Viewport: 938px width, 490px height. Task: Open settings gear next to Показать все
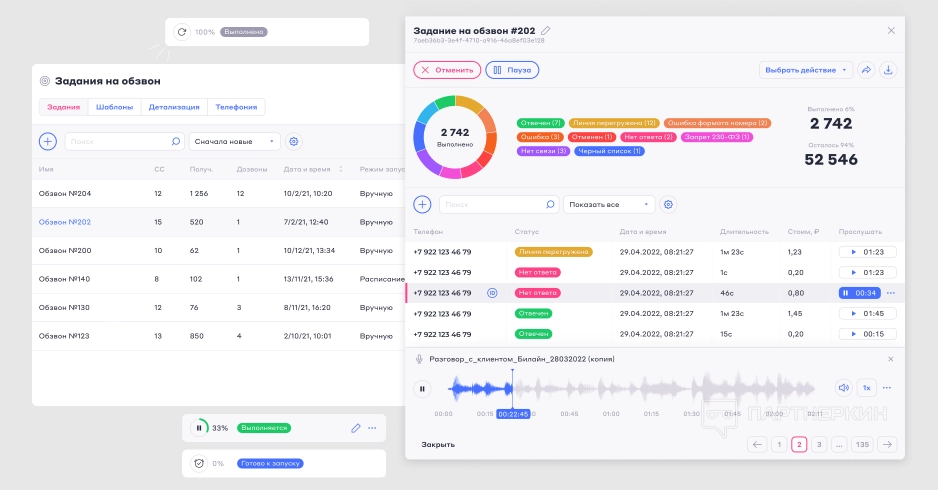(x=669, y=204)
